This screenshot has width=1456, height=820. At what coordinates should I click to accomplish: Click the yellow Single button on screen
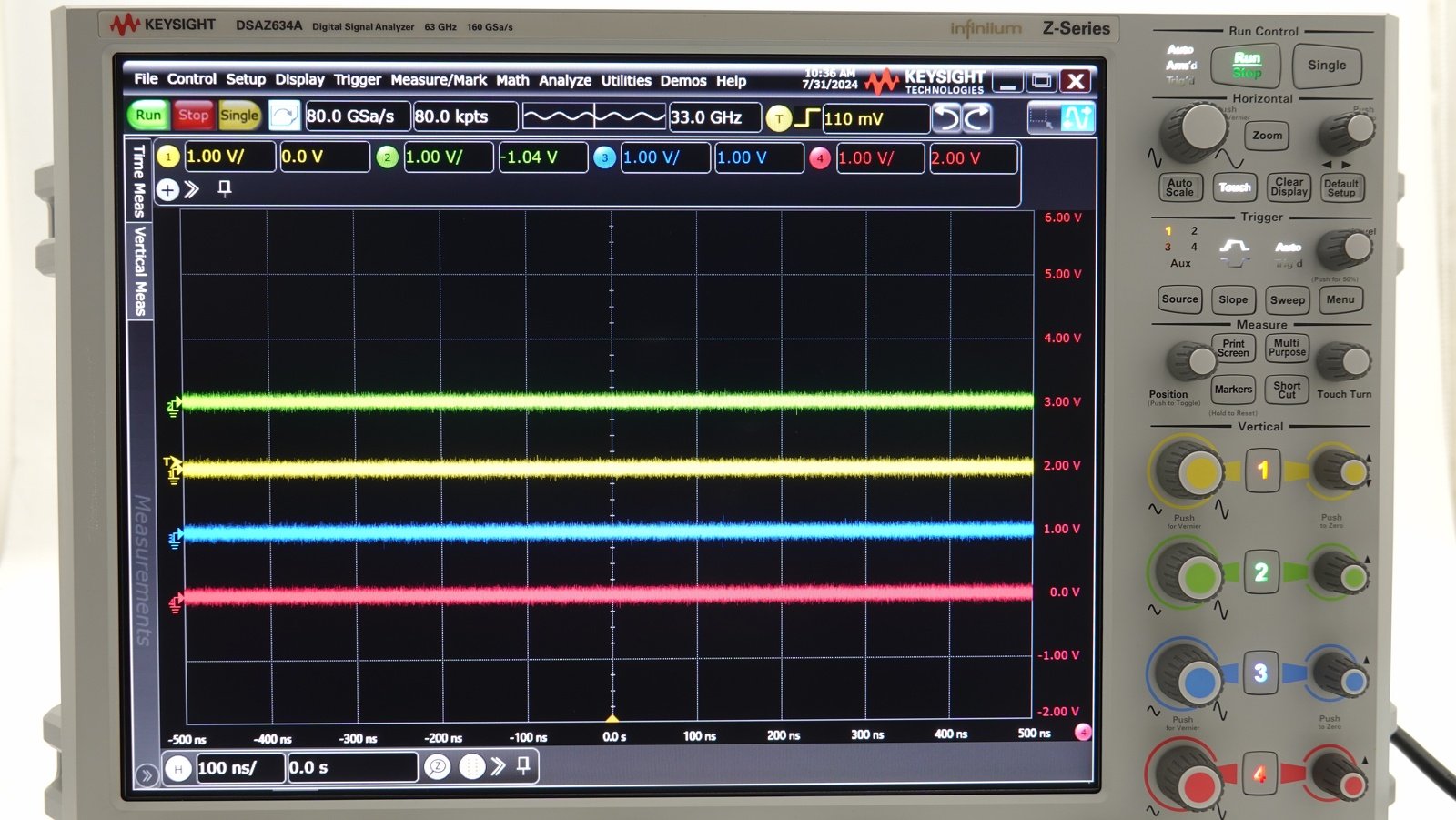click(x=239, y=116)
